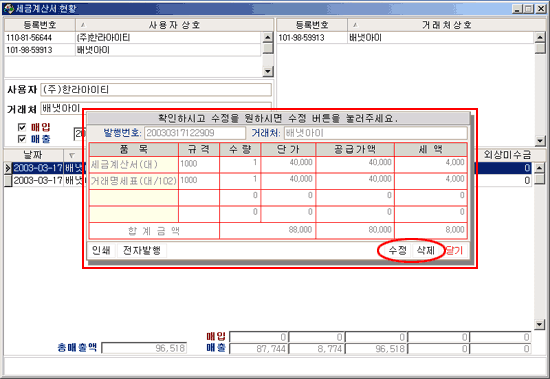The image size is (550, 379).
Task: Click up arrow on 거래처 list scrollbar
Action: [x=540, y=37]
